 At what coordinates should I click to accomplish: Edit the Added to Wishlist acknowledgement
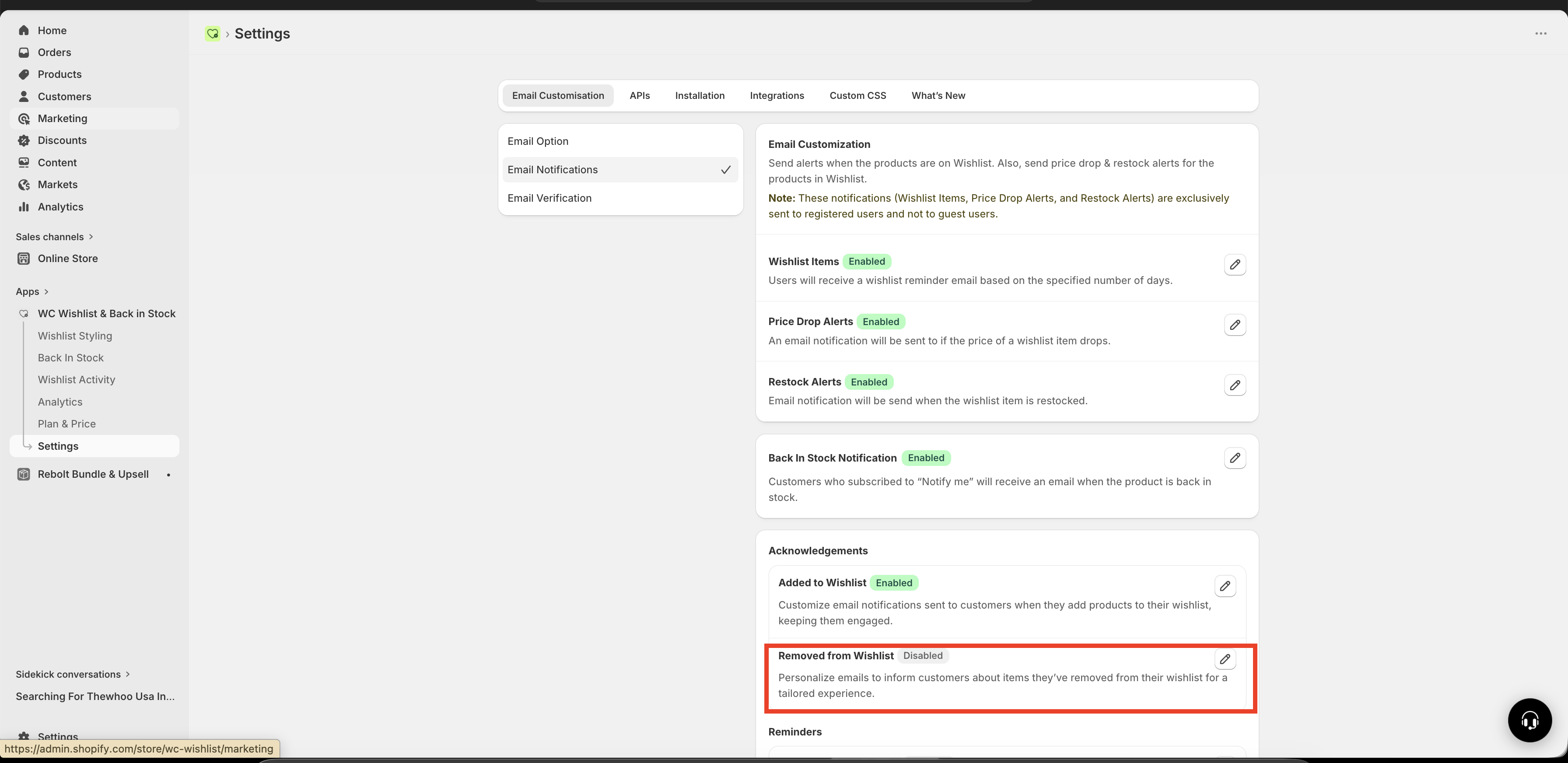[x=1225, y=586]
